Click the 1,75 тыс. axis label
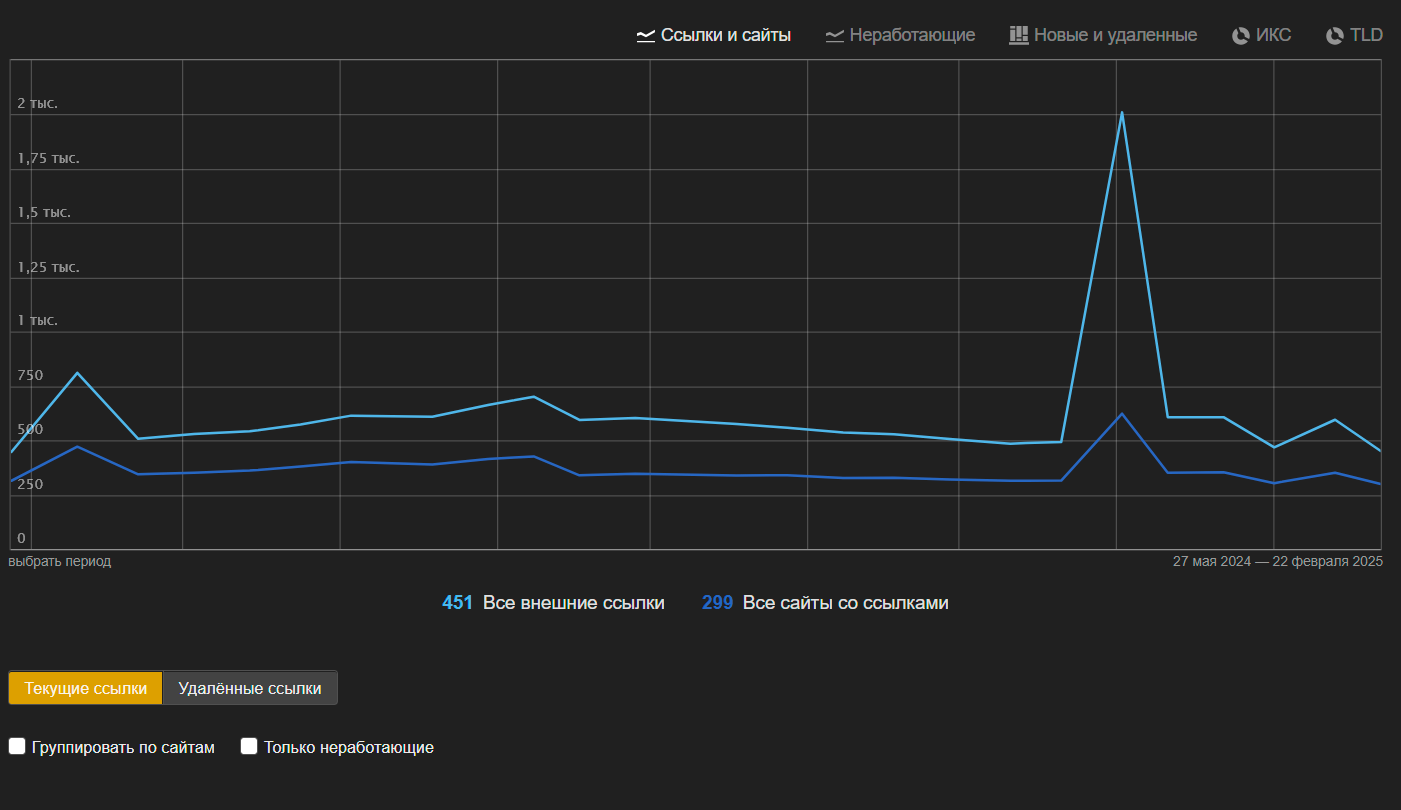The image size is (1401, 810). (48, 158)
